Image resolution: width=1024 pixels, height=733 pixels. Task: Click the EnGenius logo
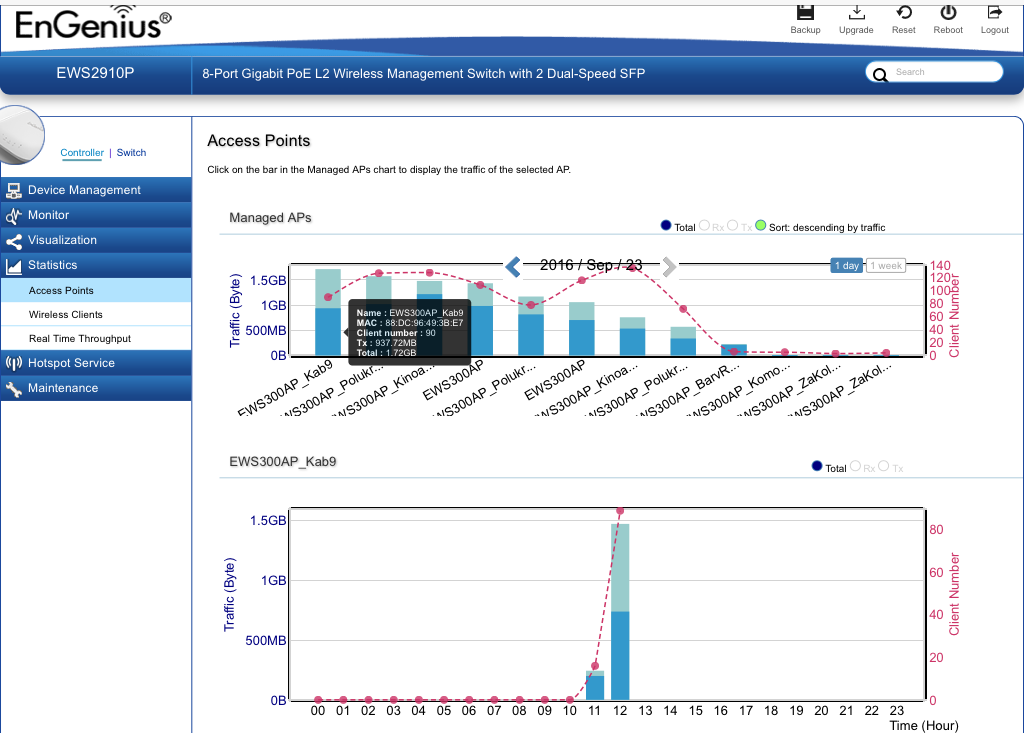(x=93, y=24)
